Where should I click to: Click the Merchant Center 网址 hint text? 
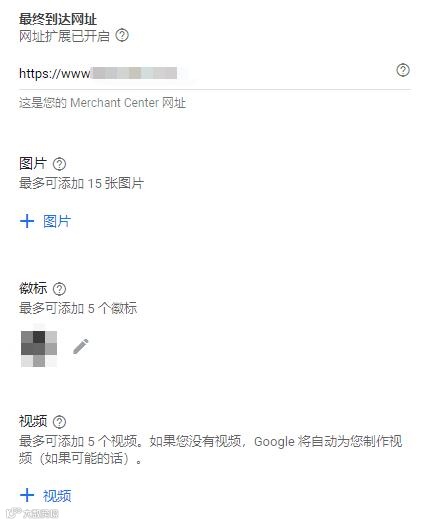coord(102,103)
